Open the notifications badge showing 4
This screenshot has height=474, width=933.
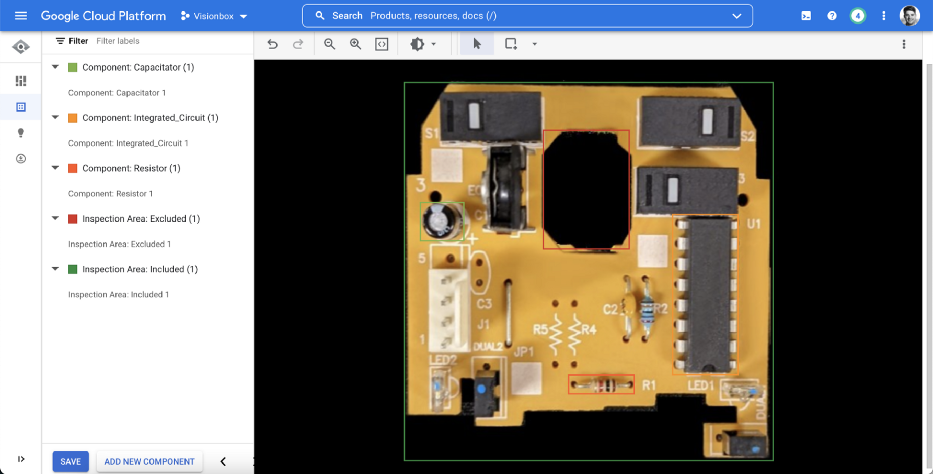(857, 16)
